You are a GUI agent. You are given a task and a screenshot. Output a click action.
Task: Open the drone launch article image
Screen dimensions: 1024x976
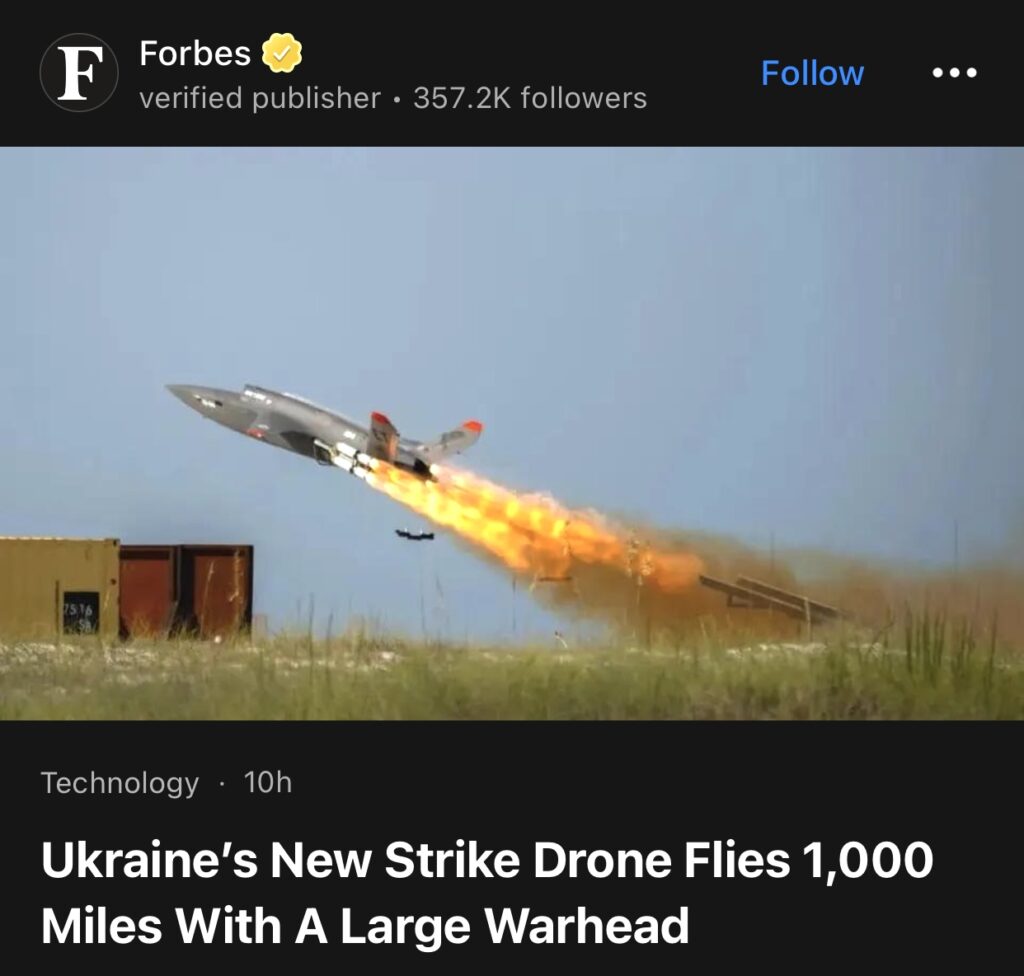[x=512, y=433]
